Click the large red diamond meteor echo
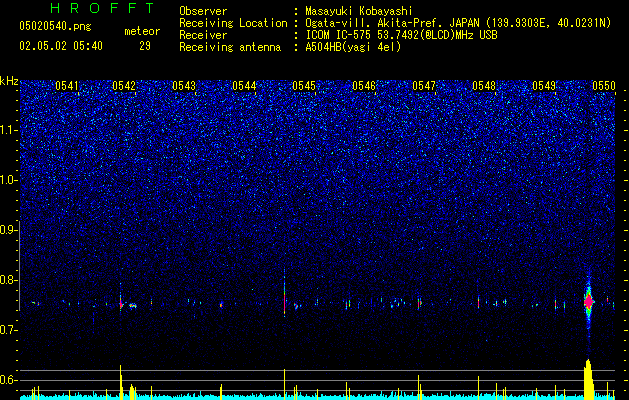629x400 pixels. 588,301
